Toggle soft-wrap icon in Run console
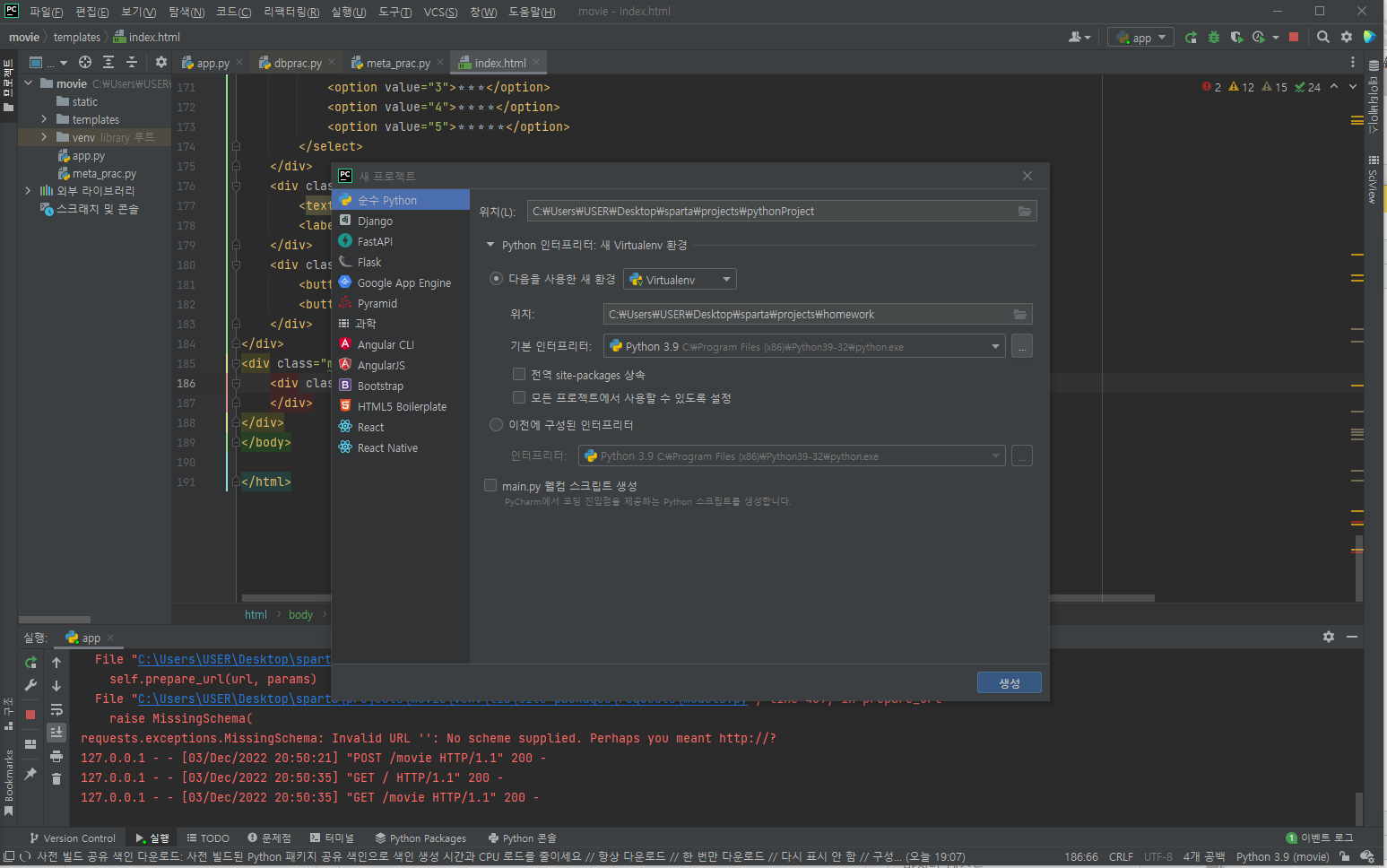Screen dimensions: 1387x868 (x=56, y=709)
